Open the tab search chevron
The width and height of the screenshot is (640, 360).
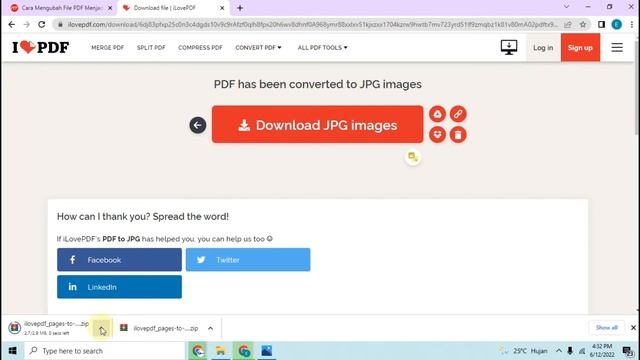coord(567,7)
